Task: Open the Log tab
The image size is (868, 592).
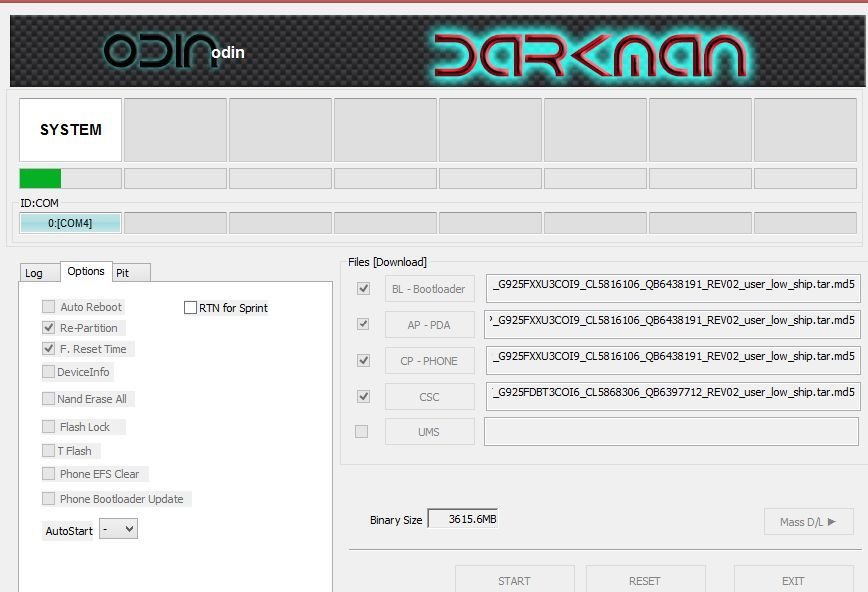Action: tap(39, 272)
